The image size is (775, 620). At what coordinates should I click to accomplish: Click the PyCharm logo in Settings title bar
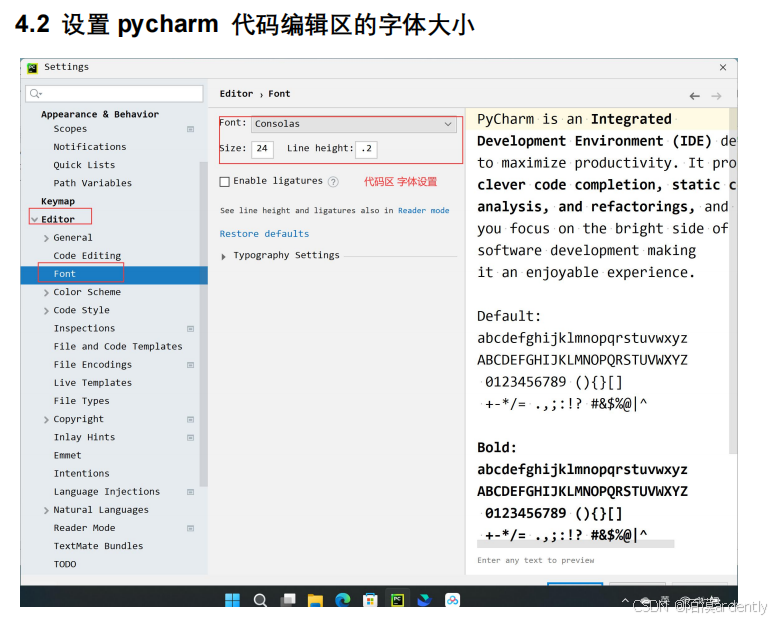click(33, 68)
